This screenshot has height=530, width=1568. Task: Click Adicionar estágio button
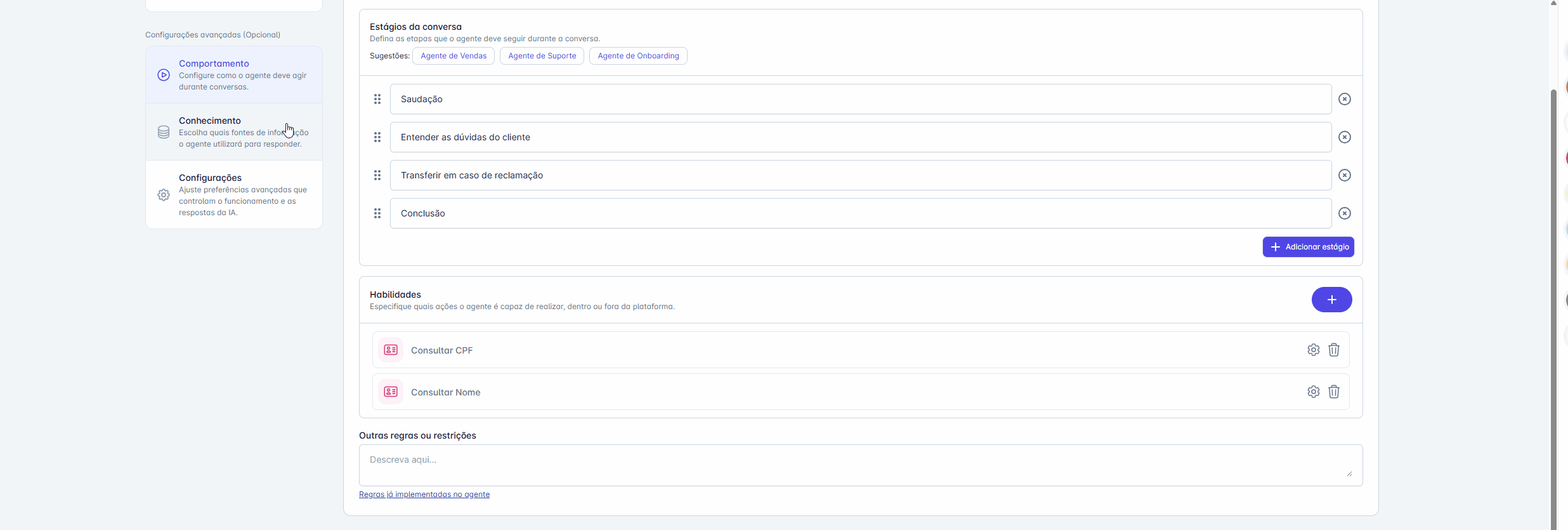click(1308, 247)
